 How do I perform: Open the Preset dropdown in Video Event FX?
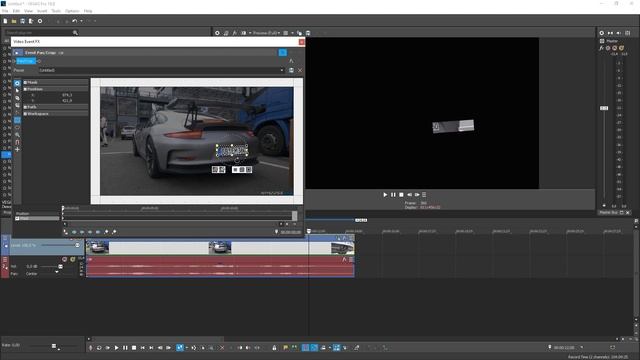point(282,70)
